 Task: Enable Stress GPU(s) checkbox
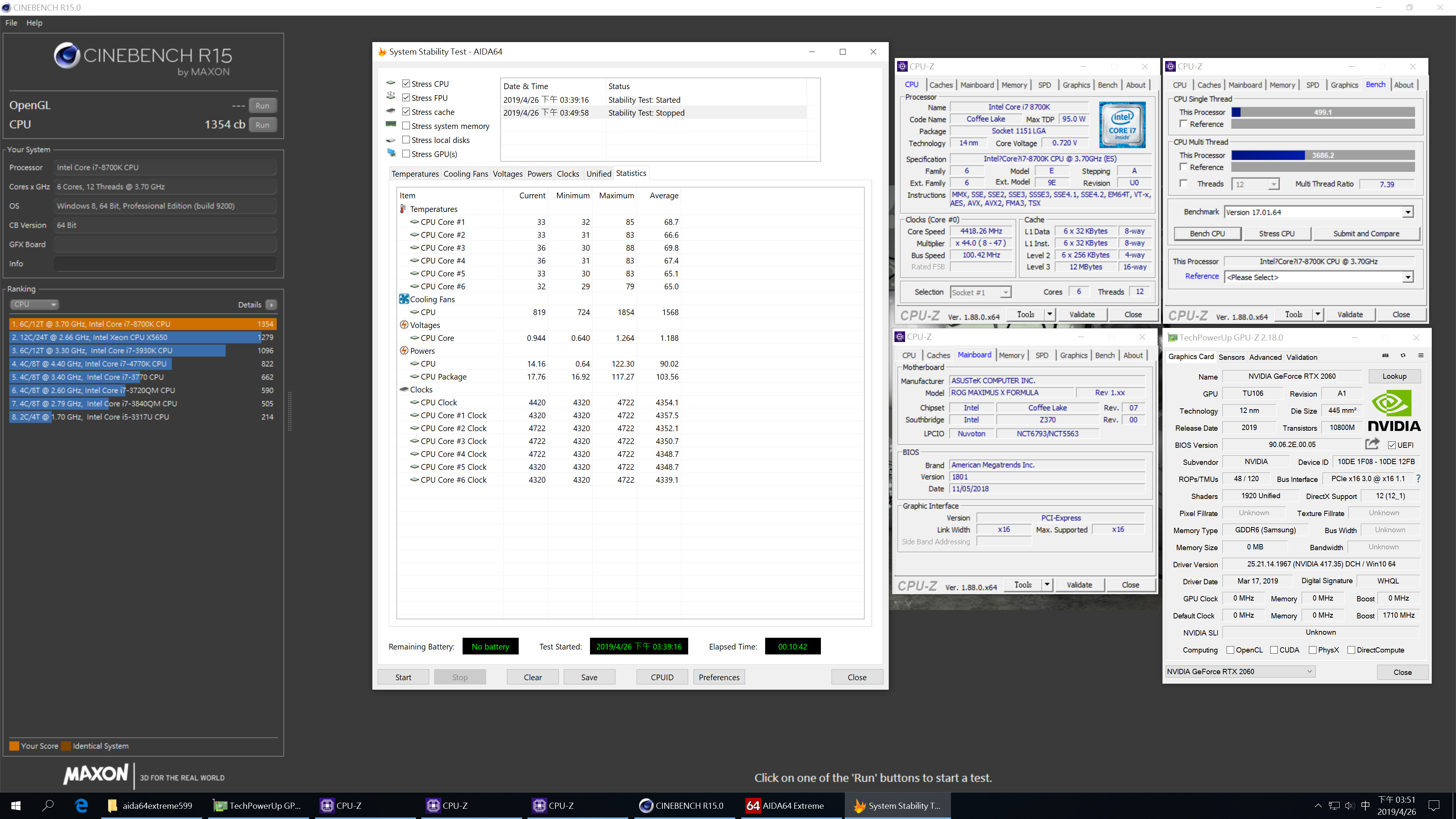click(406, 154)
